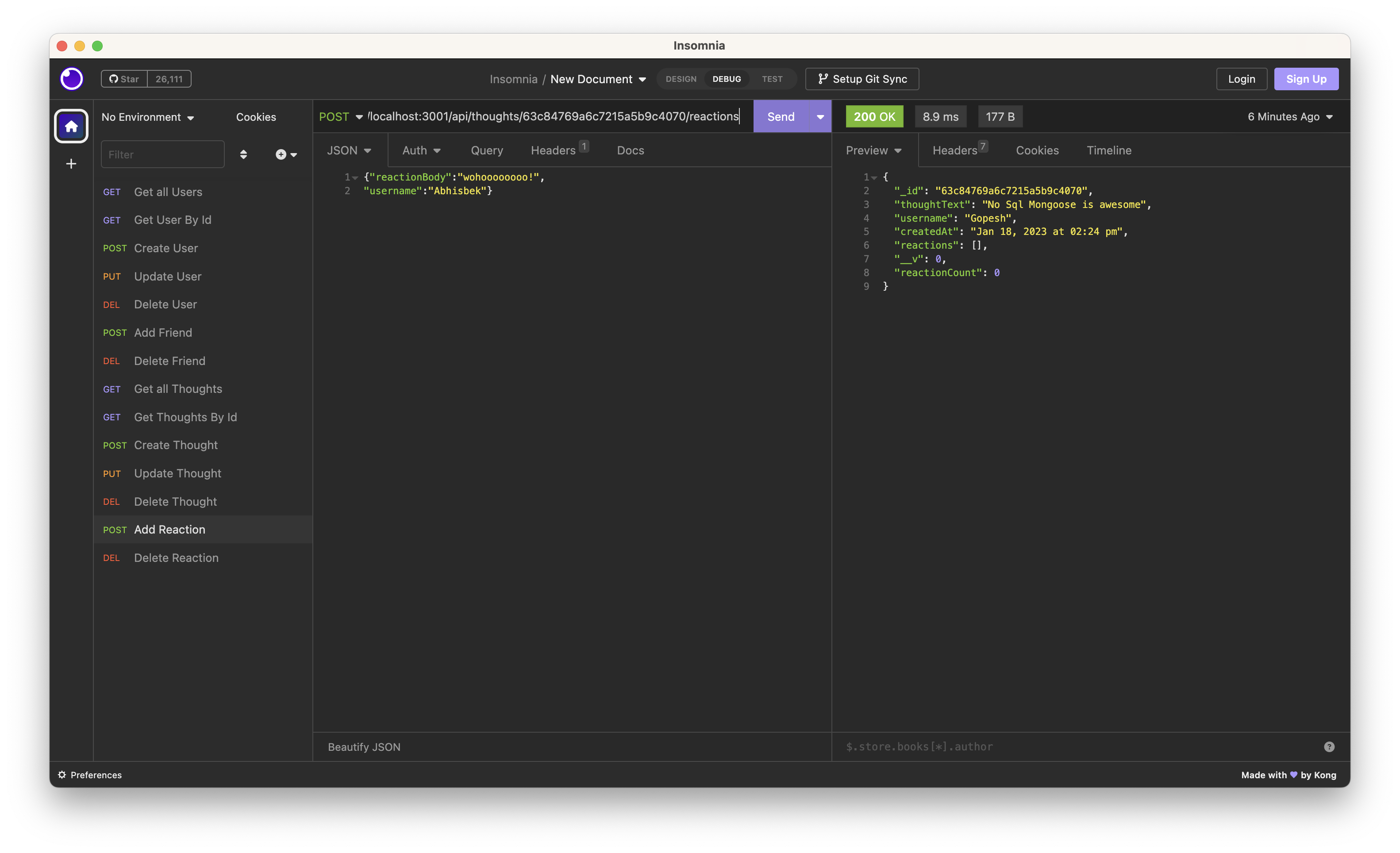Image resolution: width=1400 pixels, height=853 pixels.
Task: Collapse the request JSON line 1 fold arrow
Action: point(355,178)
